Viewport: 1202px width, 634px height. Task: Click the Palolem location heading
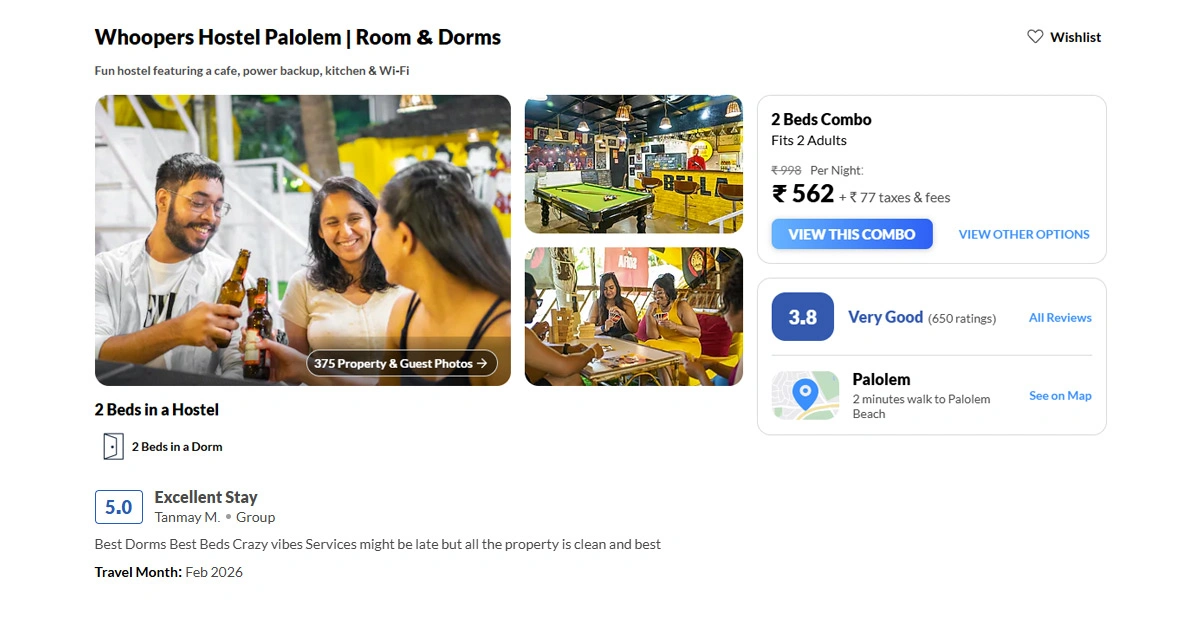point(881,380)
